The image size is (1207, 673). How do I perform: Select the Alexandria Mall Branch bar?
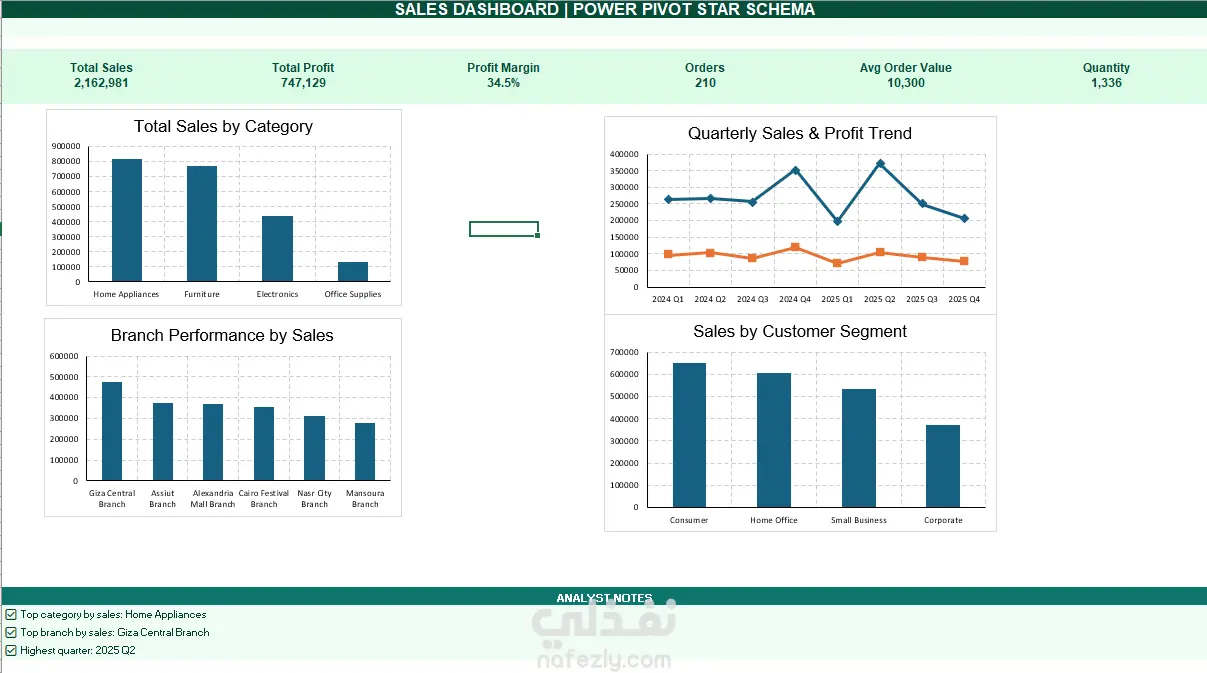pos(213,442)
